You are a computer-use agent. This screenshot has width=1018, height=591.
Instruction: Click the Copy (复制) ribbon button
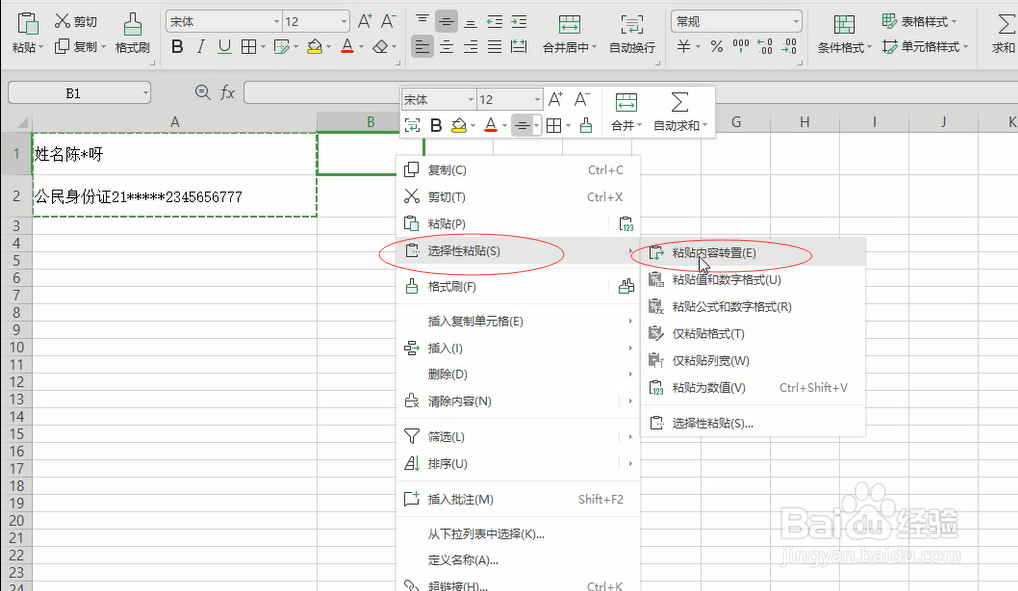[80, 47]
